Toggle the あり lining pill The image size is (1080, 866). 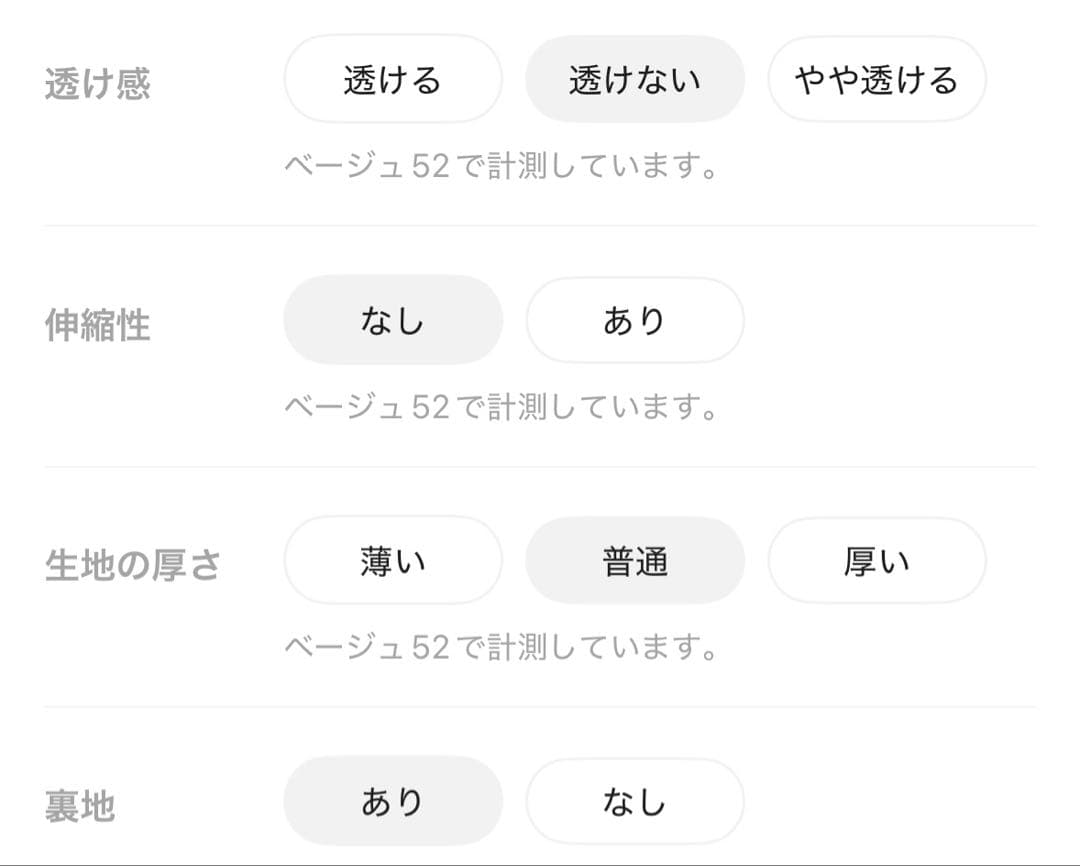(393, 800)
